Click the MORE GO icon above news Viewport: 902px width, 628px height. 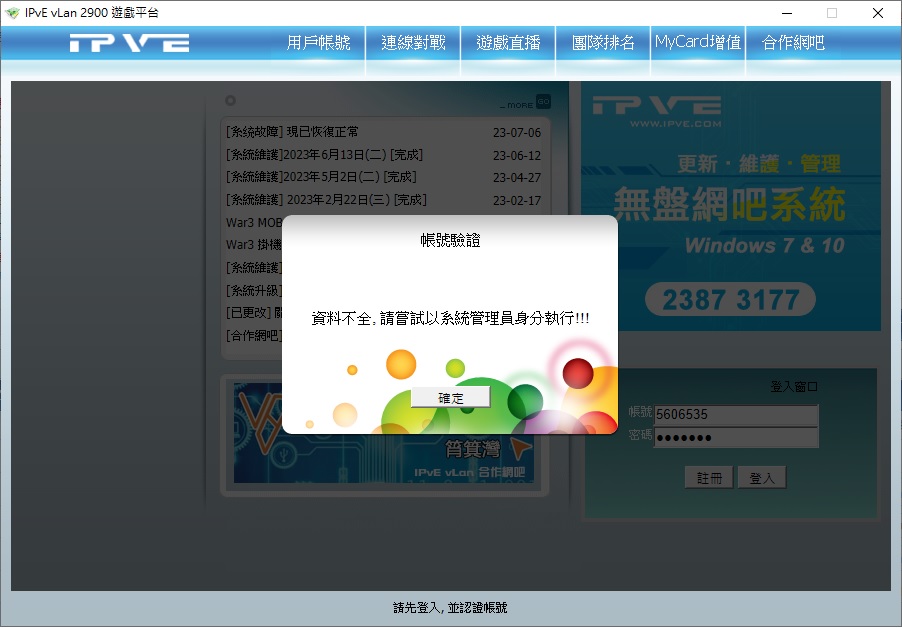coord(525,102)
